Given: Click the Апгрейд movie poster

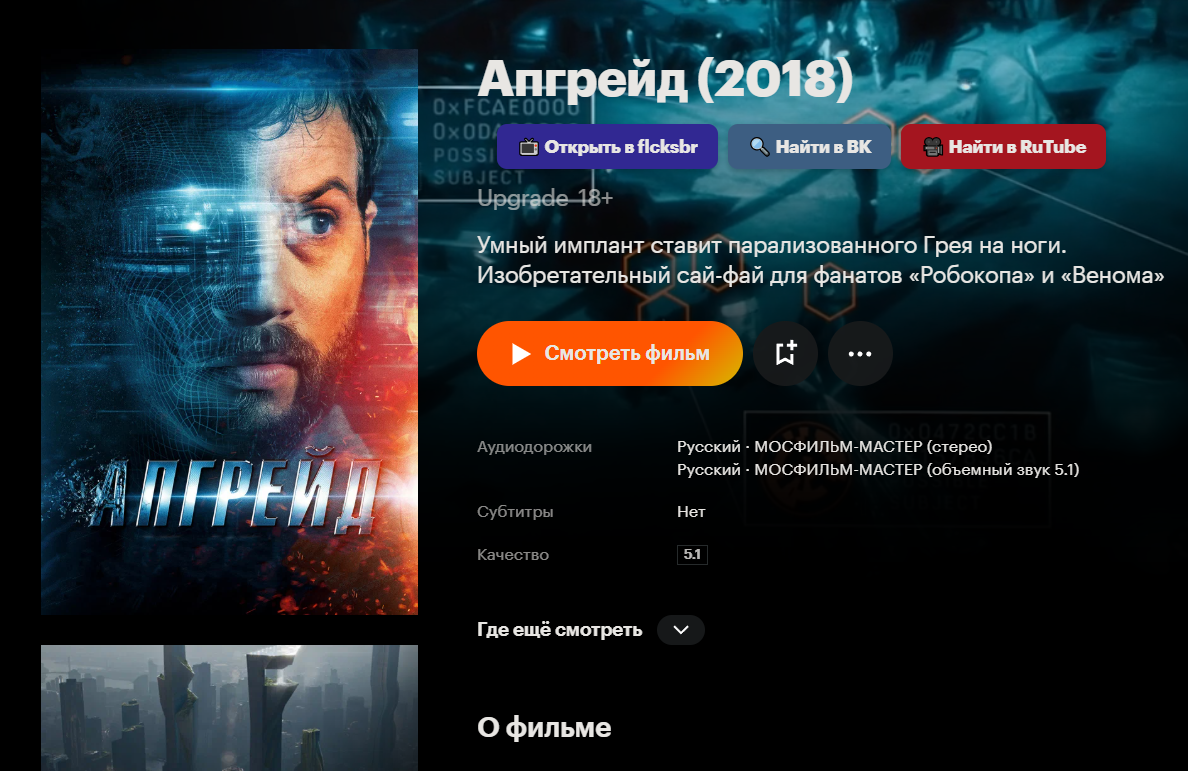Looking at the screenshot, I should point(230,332).
